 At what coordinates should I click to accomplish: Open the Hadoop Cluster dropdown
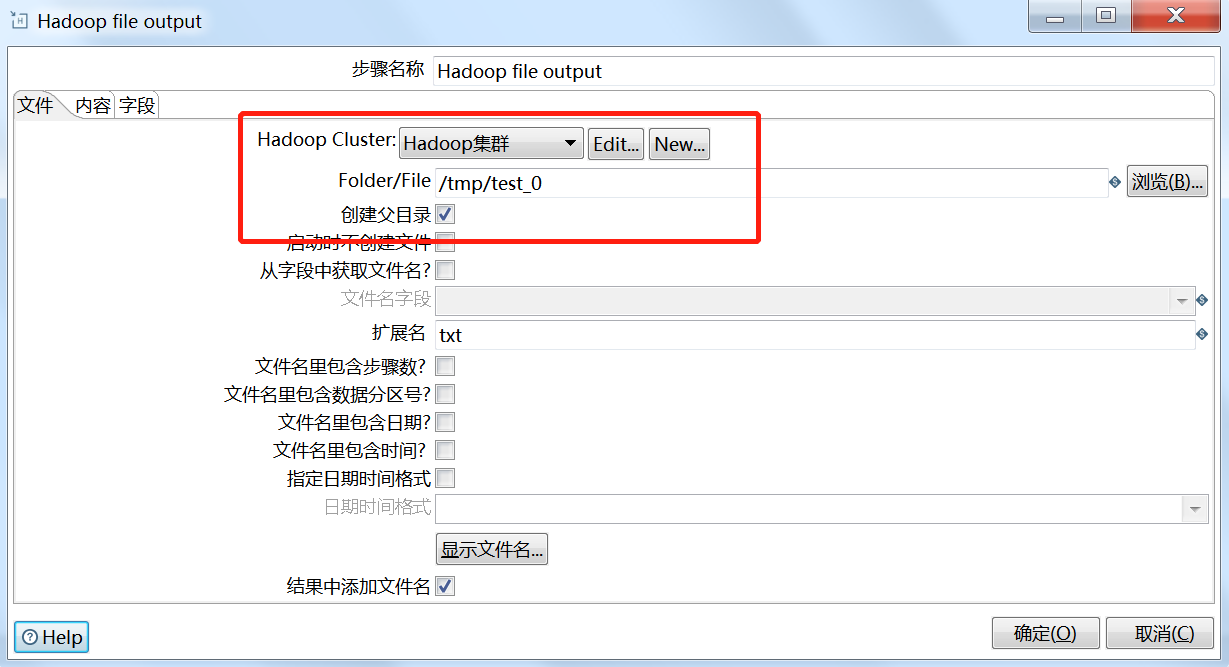491,144
